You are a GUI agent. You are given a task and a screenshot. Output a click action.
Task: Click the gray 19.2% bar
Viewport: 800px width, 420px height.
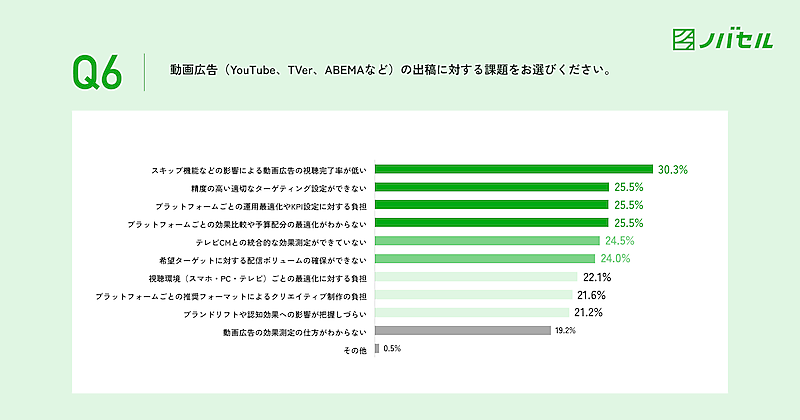point(462,331)
